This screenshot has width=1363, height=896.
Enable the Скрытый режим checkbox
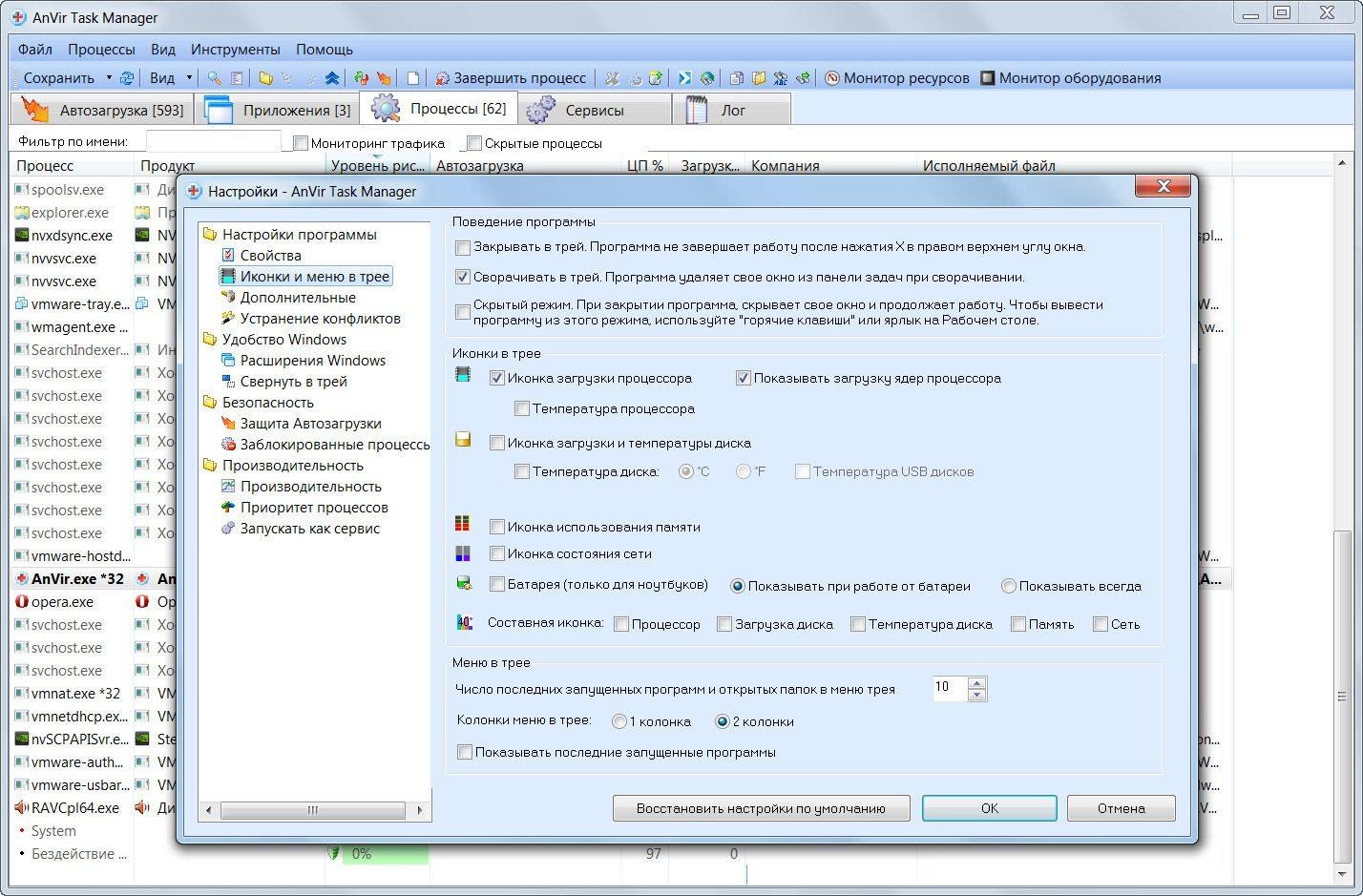pyautogui.click(x=463, y=312)
